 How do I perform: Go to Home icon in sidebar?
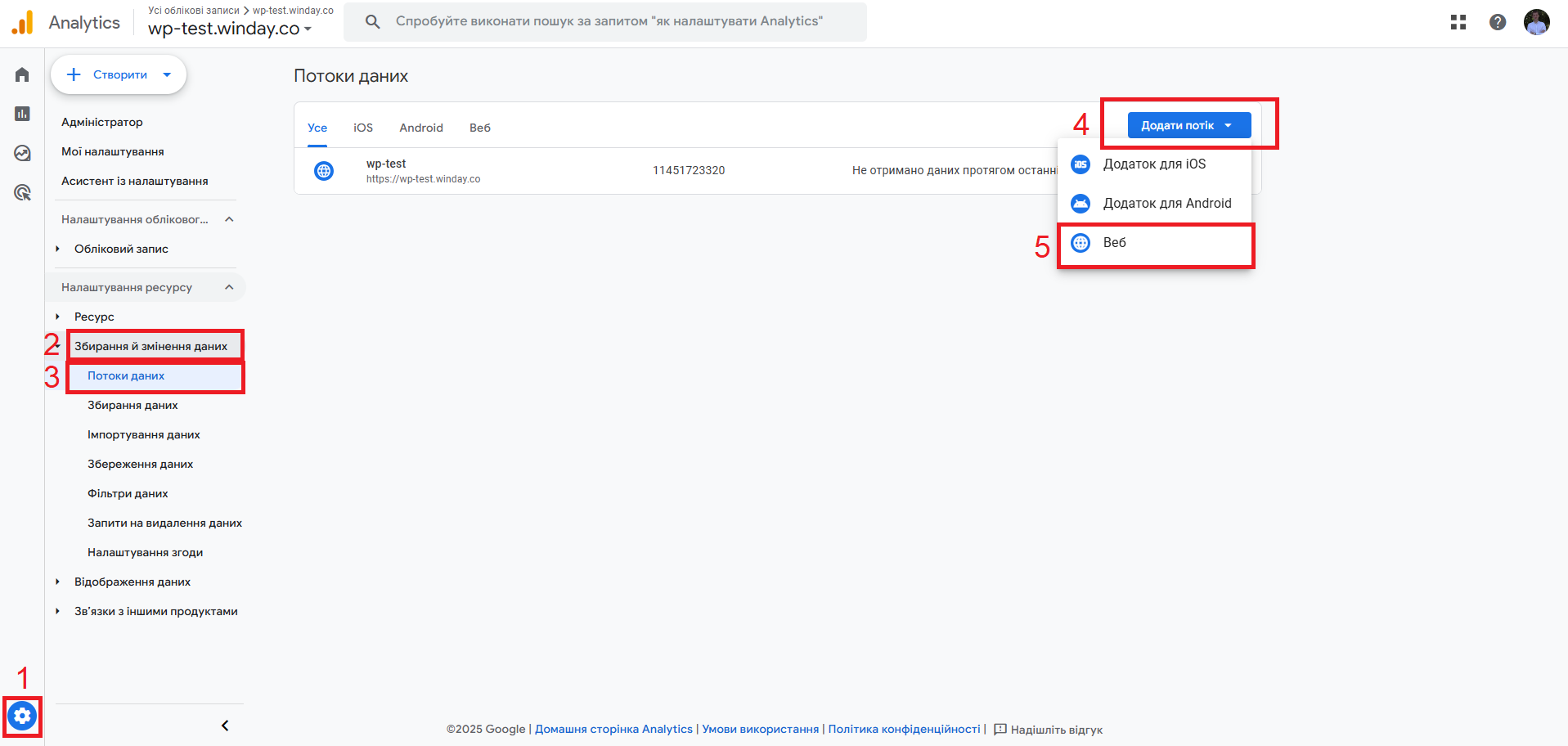coord(22,75)
